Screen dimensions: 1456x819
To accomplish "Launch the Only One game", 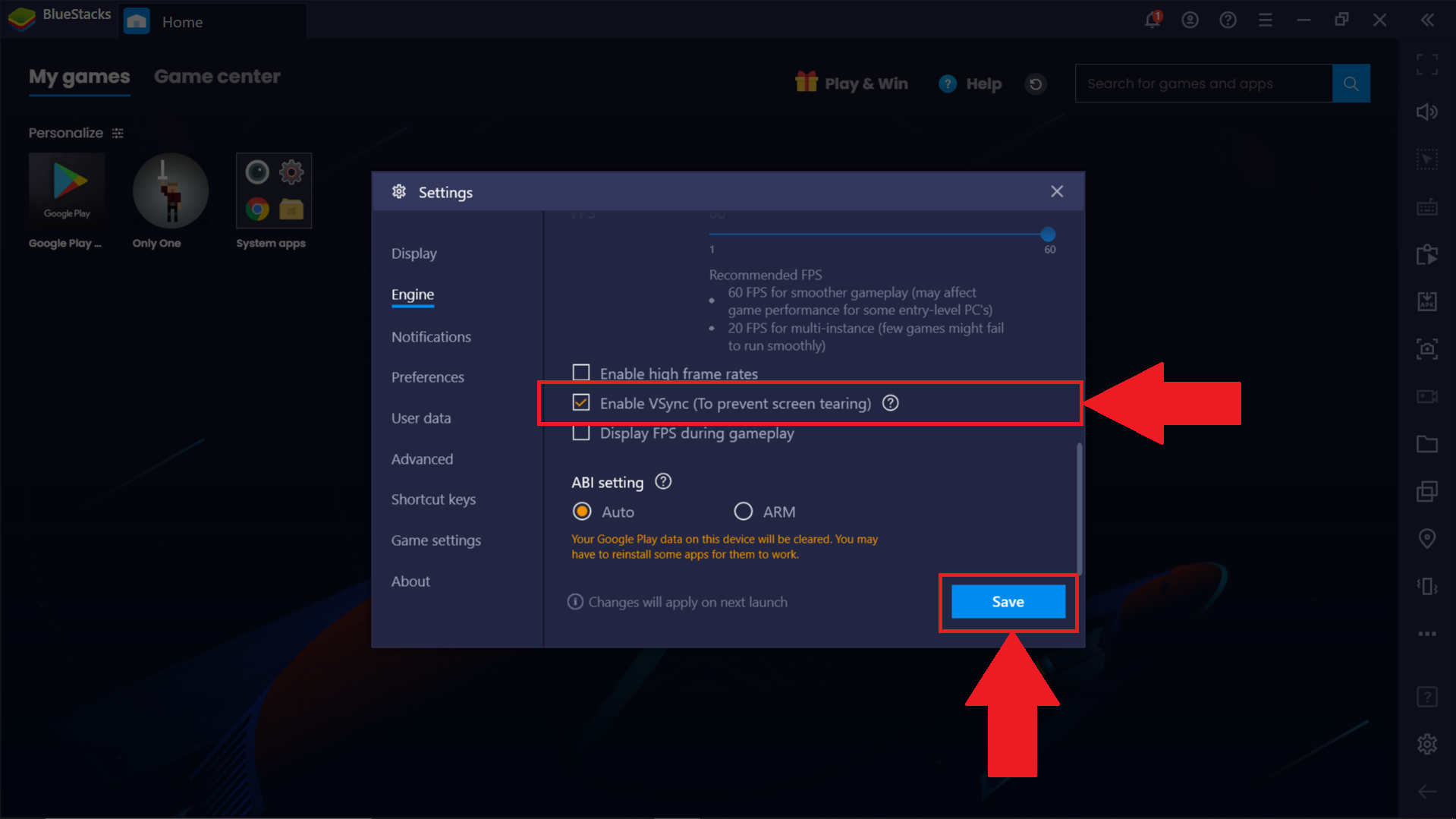I will [x=171, y=191].
